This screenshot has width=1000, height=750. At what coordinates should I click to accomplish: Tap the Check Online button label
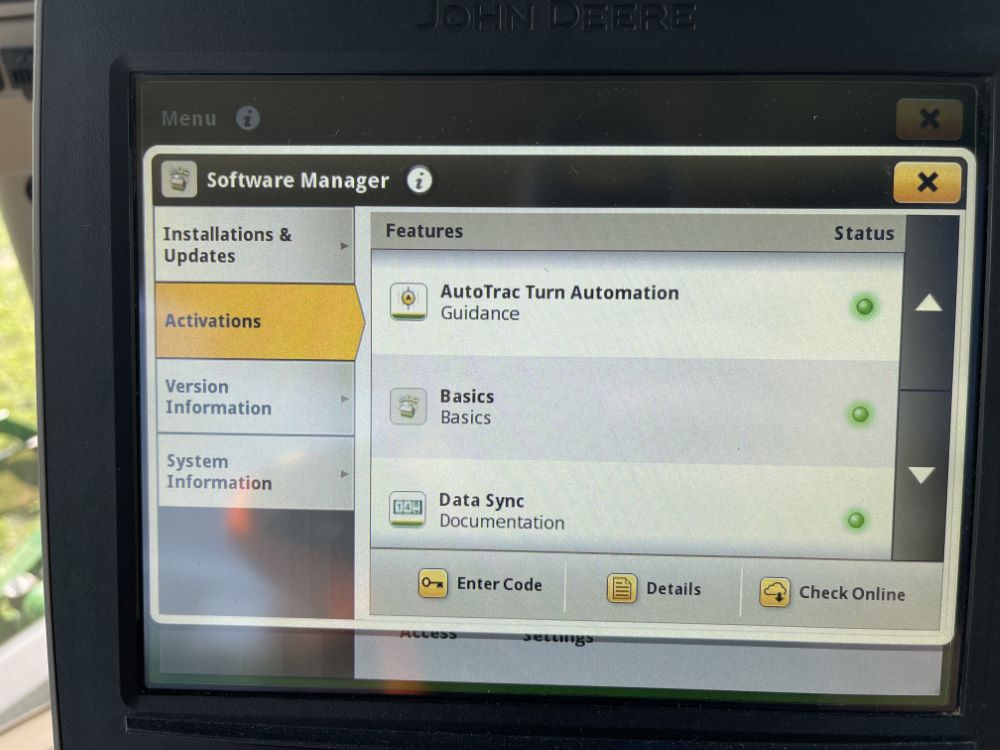pyautogui.click(x=852, y=594)
